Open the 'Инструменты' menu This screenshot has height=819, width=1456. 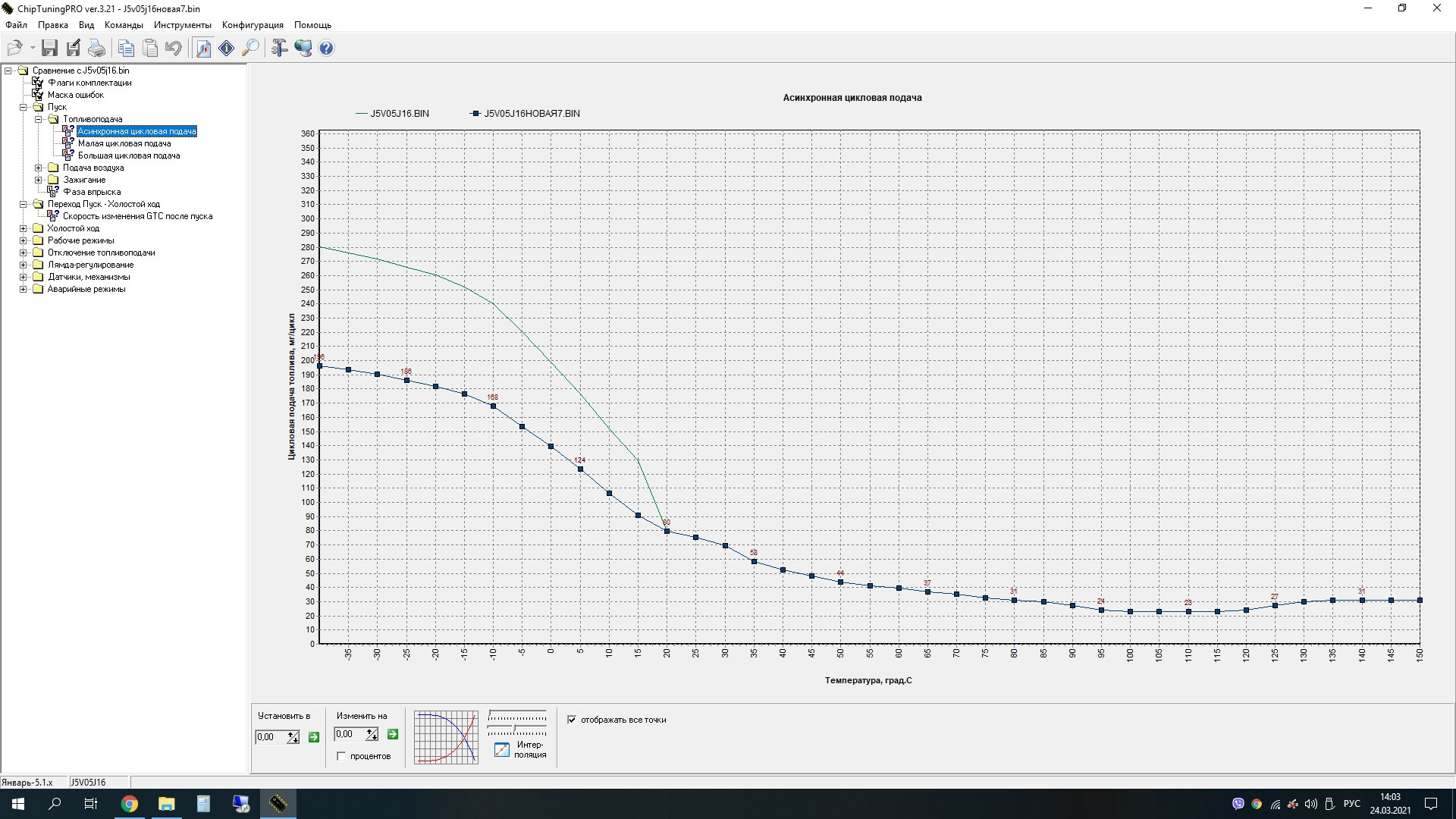[x=182, y=25]
